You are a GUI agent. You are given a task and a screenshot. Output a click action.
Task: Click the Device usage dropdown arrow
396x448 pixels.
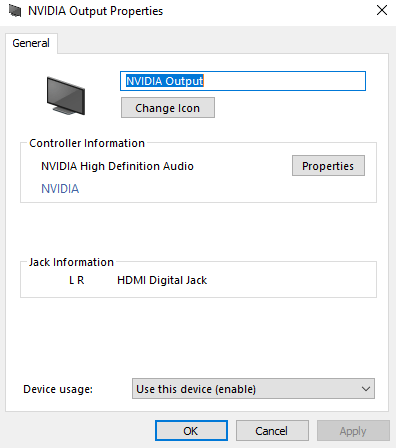pos(366,389)
